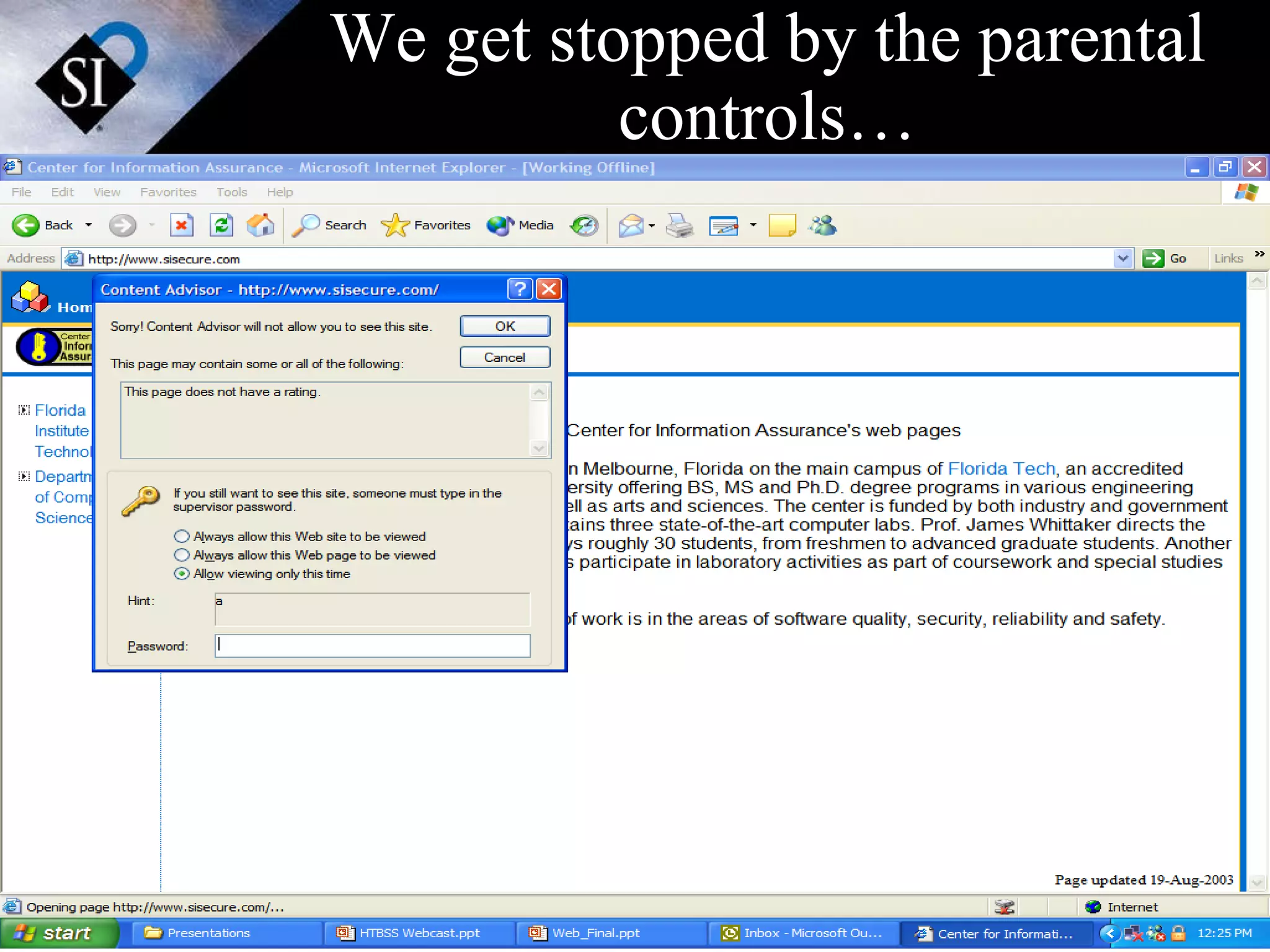Viewport: 1270px width, 952px height.
Task: Click the Links toolbar label
Action: pos(1228,258)
